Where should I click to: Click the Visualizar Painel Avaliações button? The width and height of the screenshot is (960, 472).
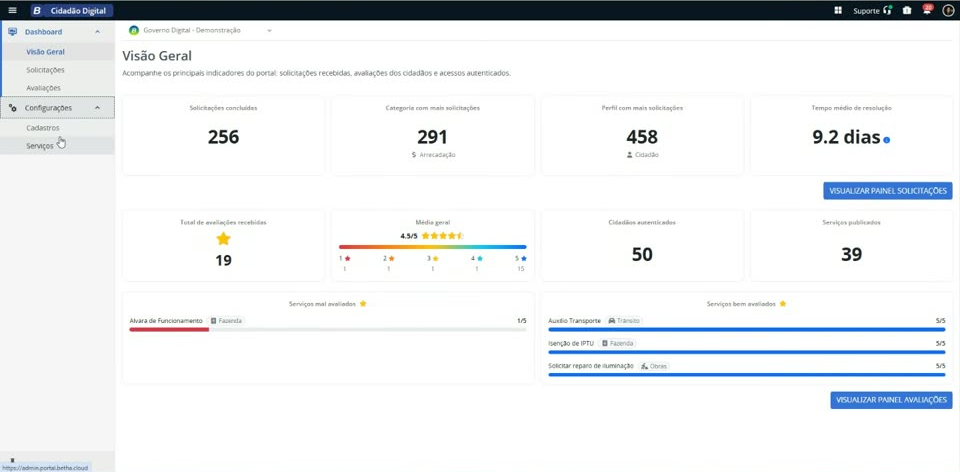click(891, 400)
